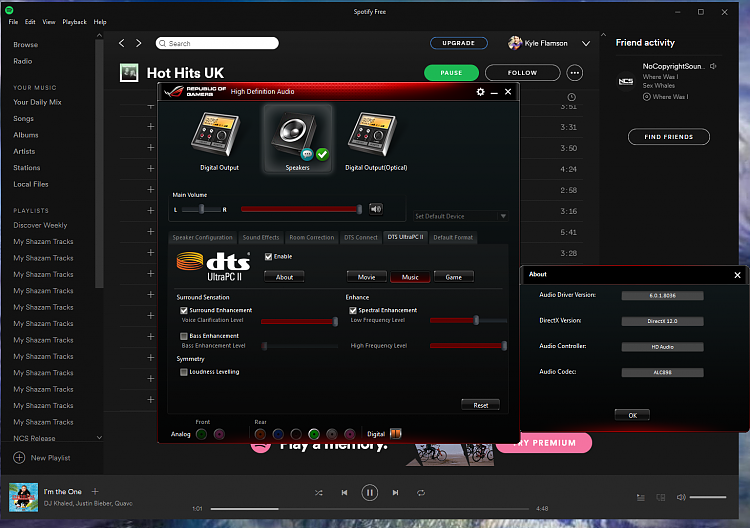Screen dimensions: 750x528
Task: Enable the Loudness Levelling checkbox
Action: tap(184, 372)
